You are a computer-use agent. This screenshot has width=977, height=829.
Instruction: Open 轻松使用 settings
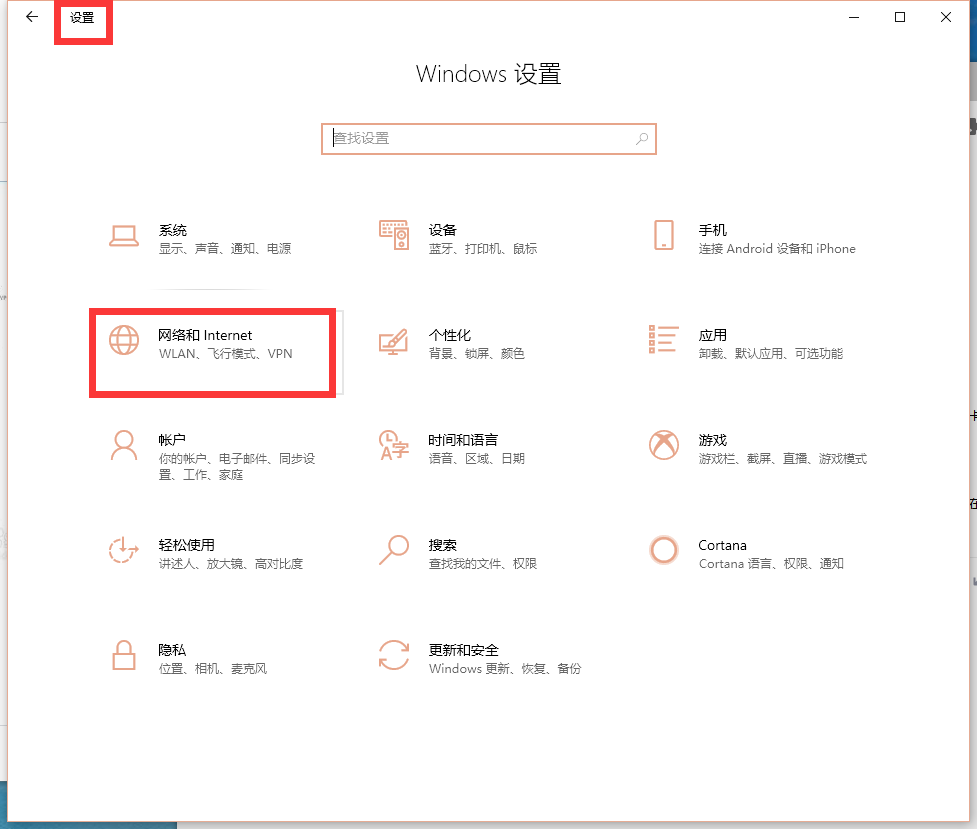[186, 545]
